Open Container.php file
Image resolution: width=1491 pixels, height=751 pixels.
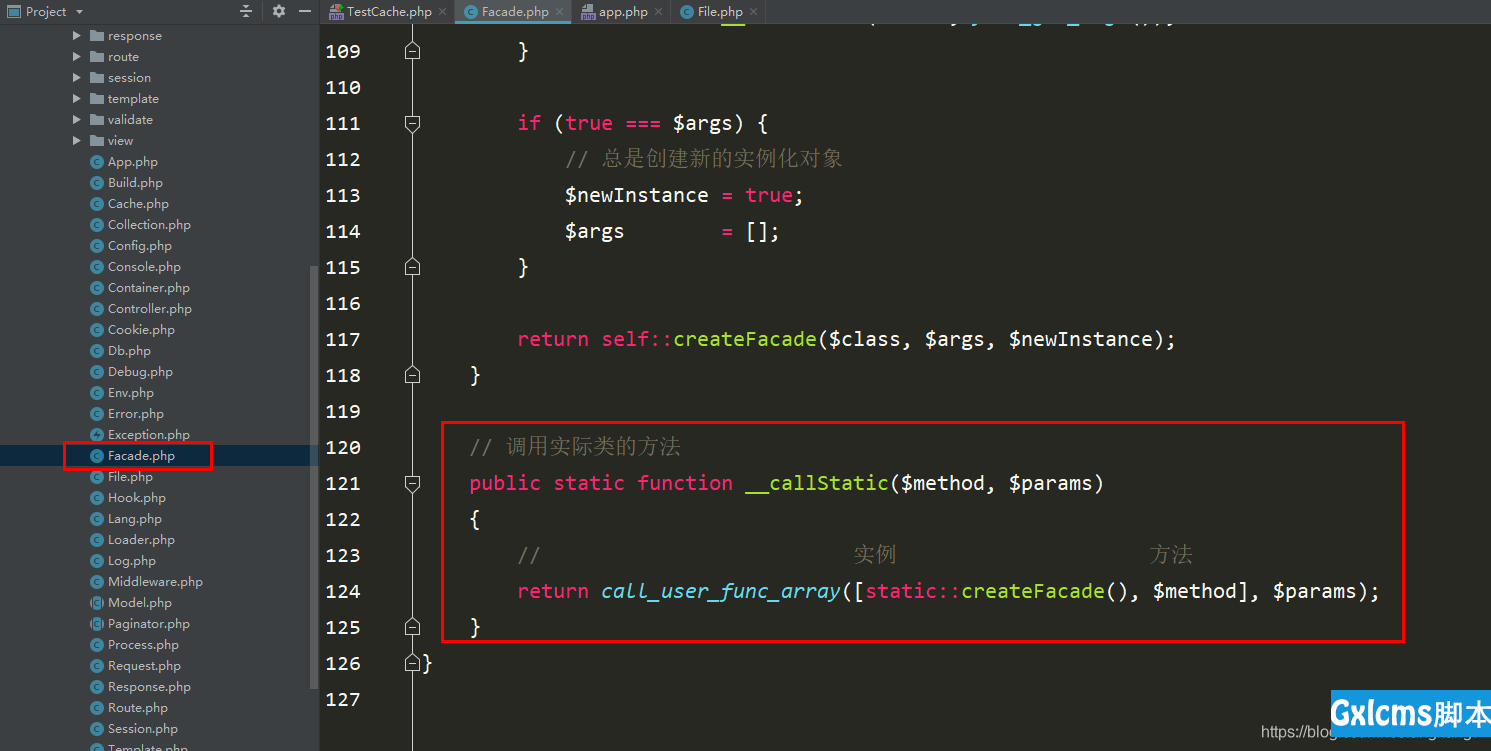coord(149,288)
